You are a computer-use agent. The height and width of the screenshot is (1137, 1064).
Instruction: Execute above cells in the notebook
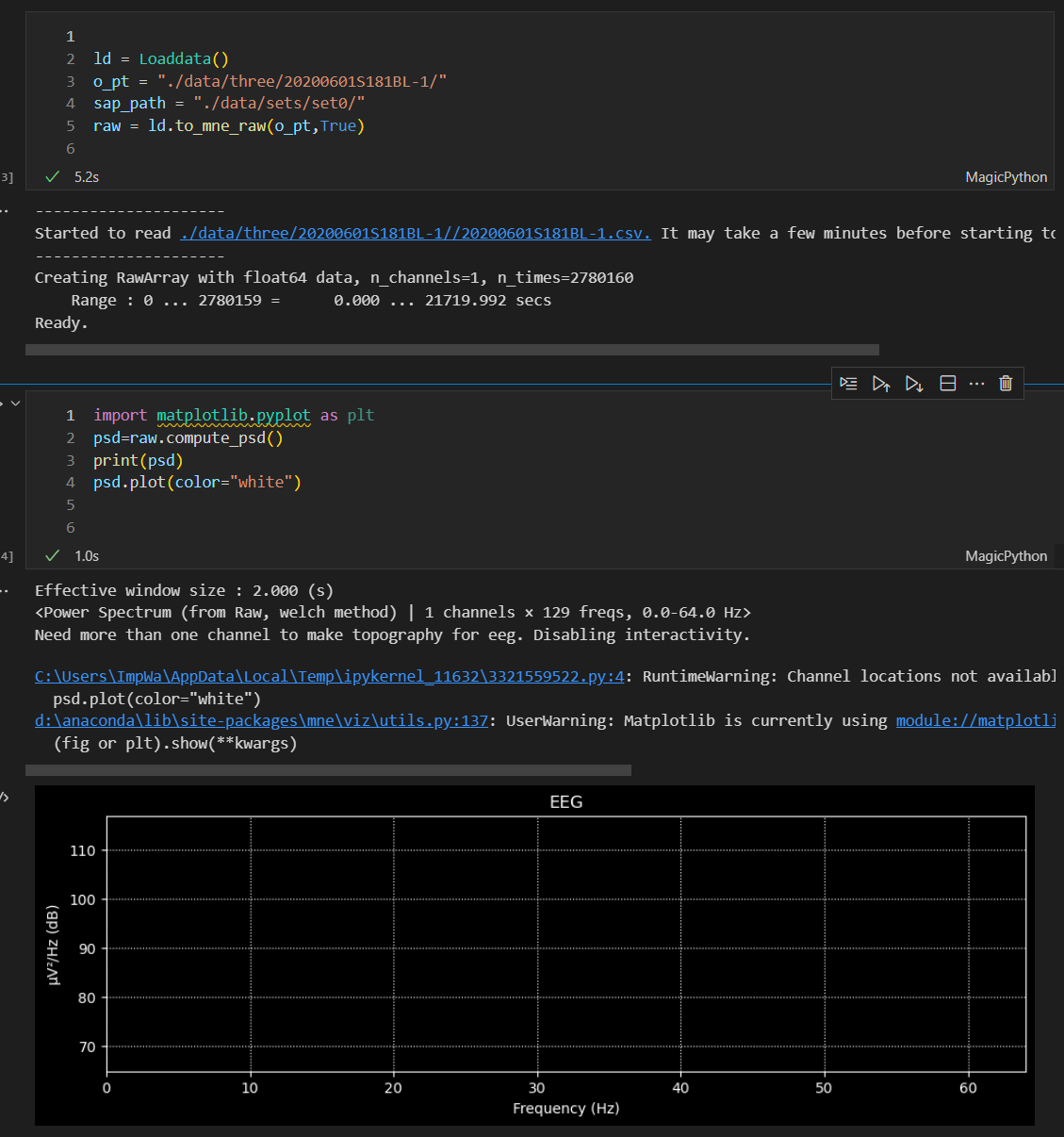pyautogui.click(x=881, y=383)
